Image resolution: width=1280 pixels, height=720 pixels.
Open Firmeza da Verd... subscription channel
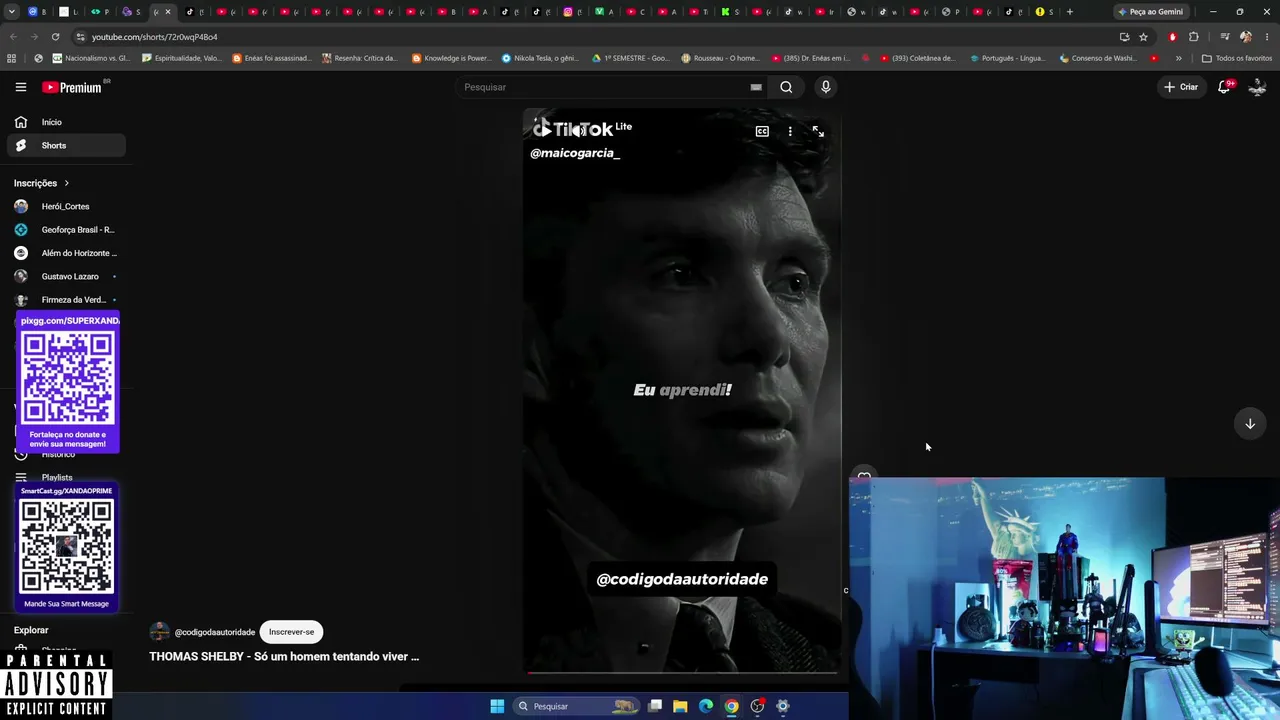[66, 300]
